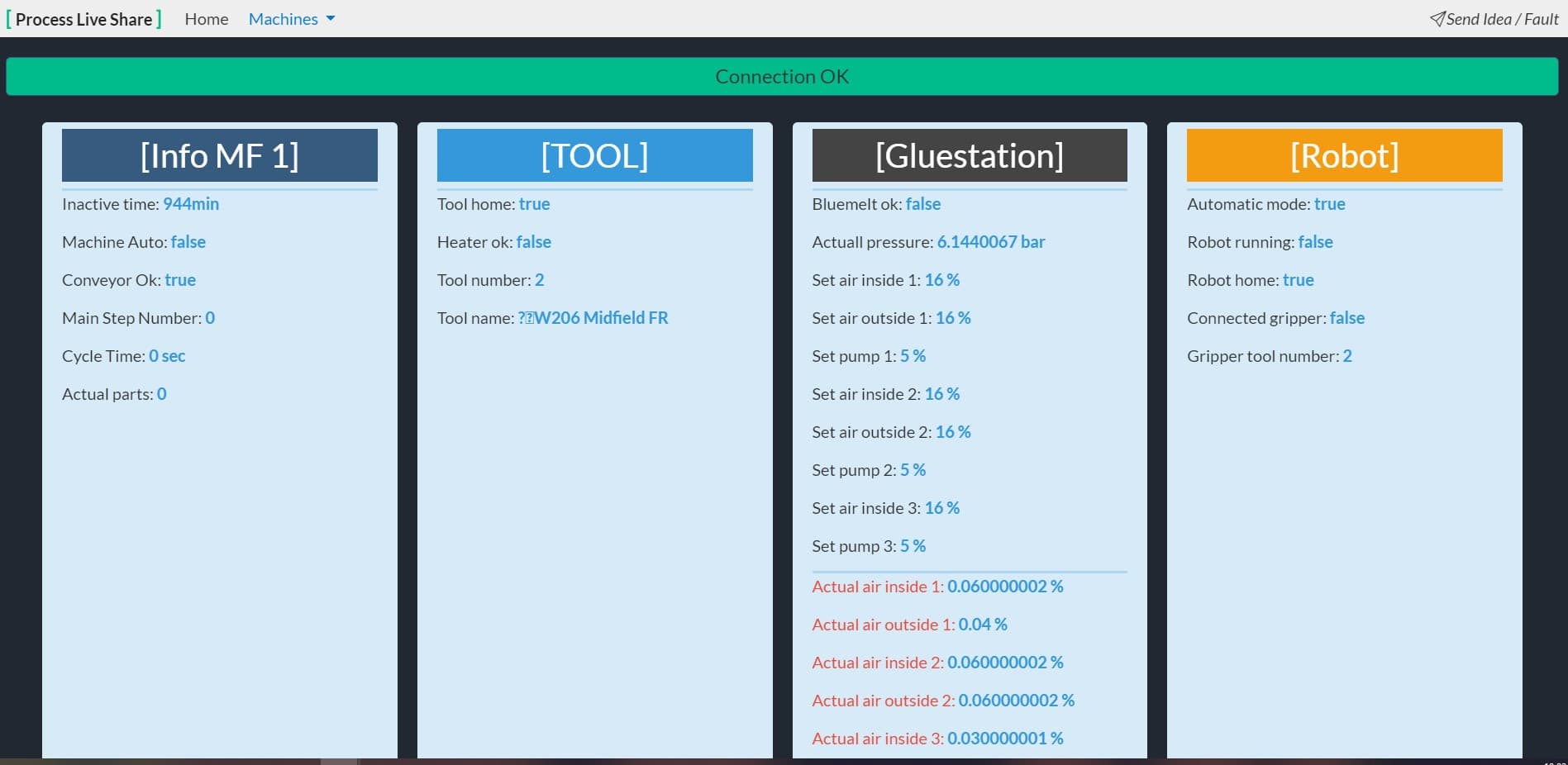The image size is (1568, 765).
Task: Click the Inactive time 944min value
Action: click(191, 204)
